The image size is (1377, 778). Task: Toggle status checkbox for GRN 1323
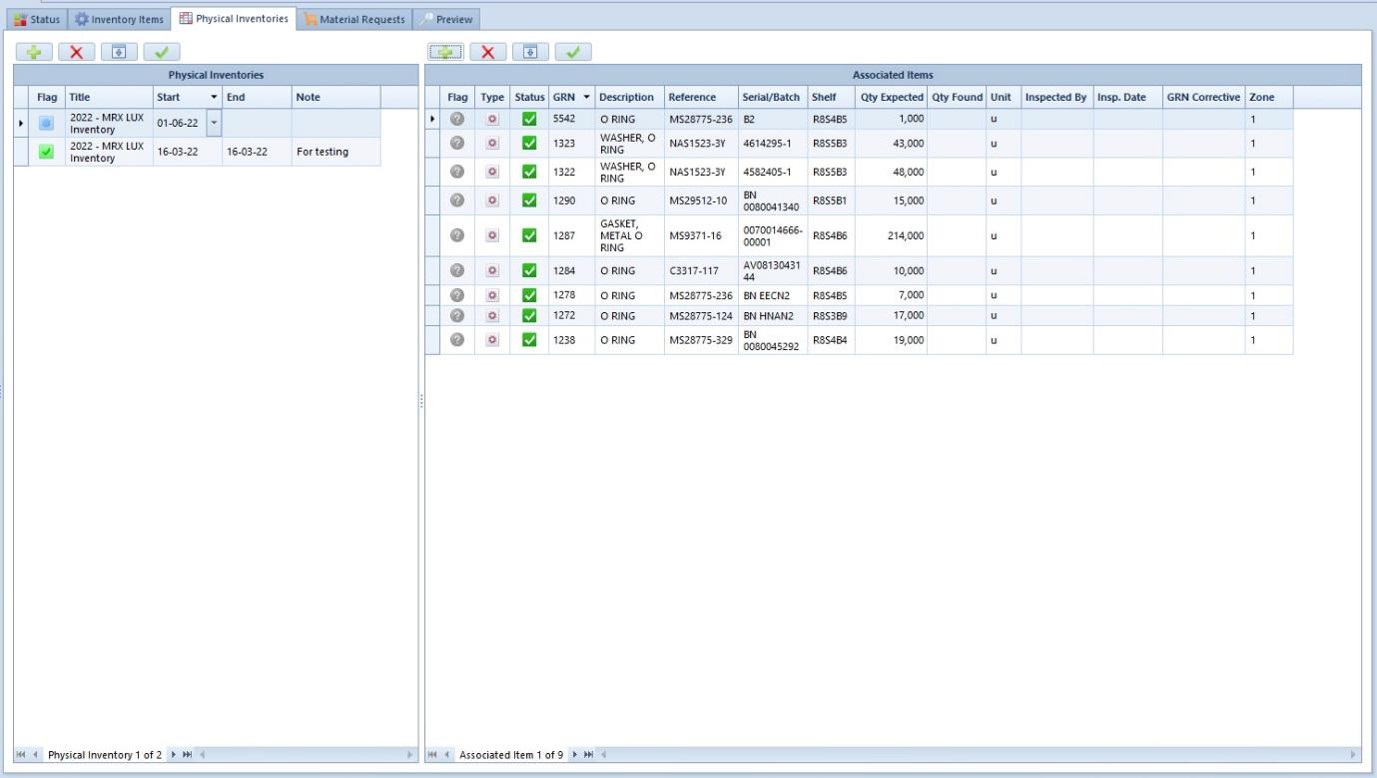coord(529,143)
